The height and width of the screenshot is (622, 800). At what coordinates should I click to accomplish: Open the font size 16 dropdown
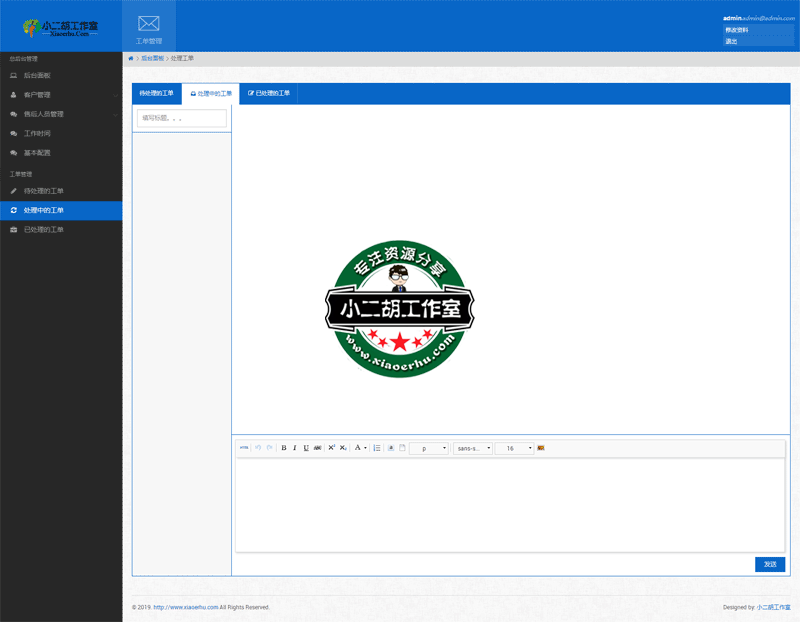515,448
